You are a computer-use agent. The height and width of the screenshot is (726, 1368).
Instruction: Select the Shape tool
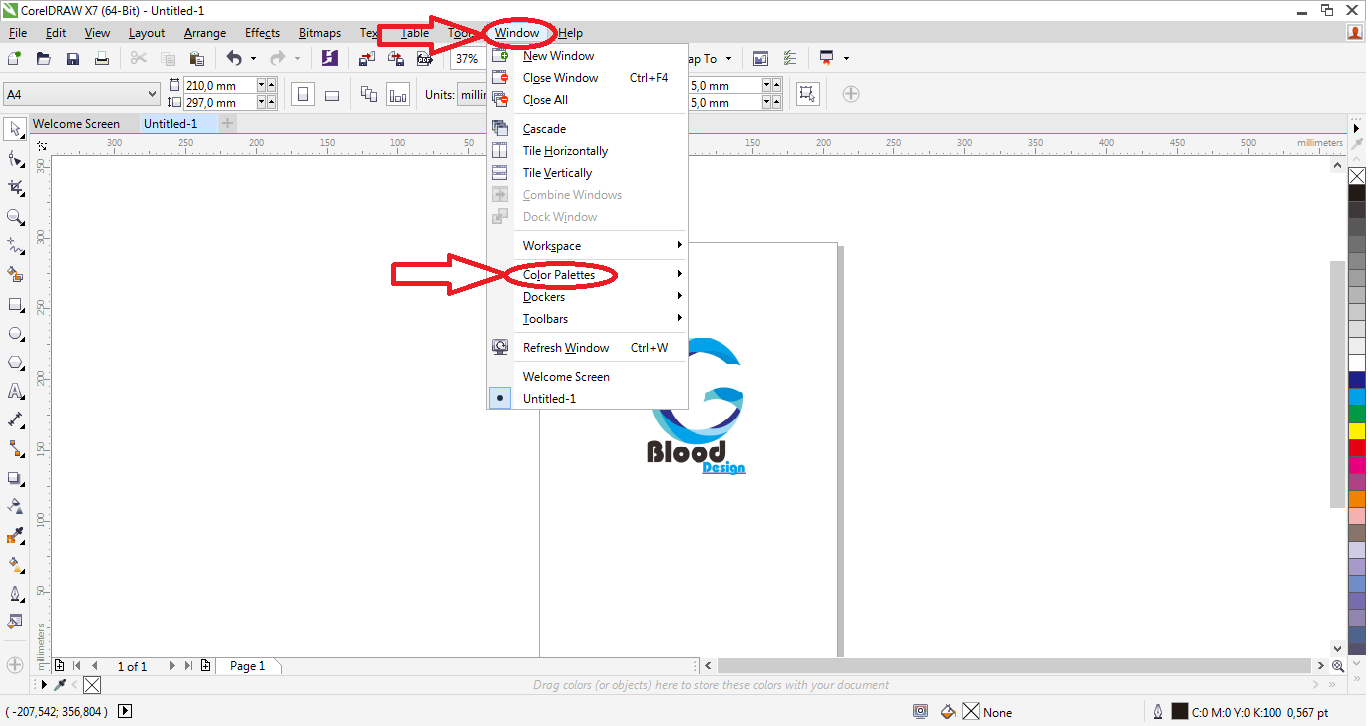(14, 158)
